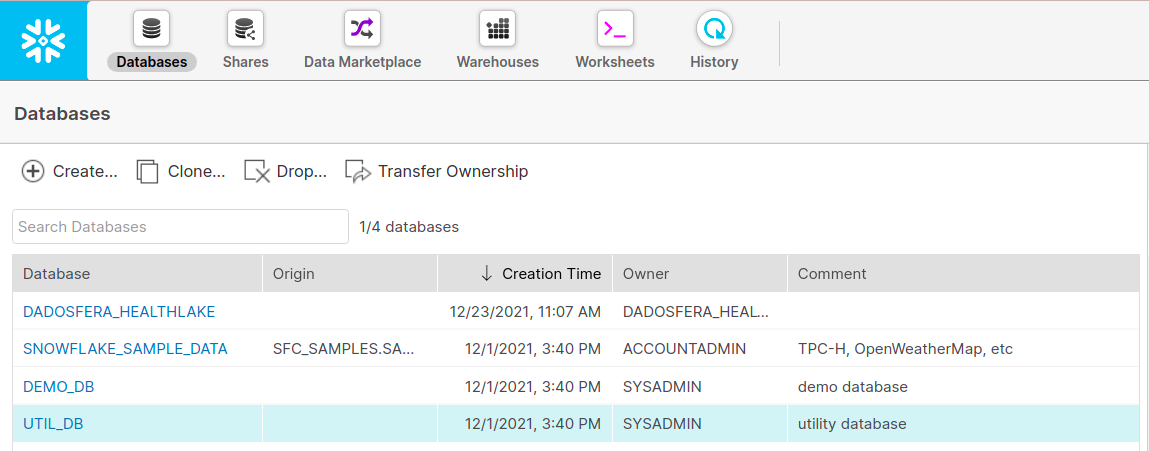Viewport: 1149px width, 451px height.
Task: Click the Databases page heading
Action: click(x=62, y=114)
